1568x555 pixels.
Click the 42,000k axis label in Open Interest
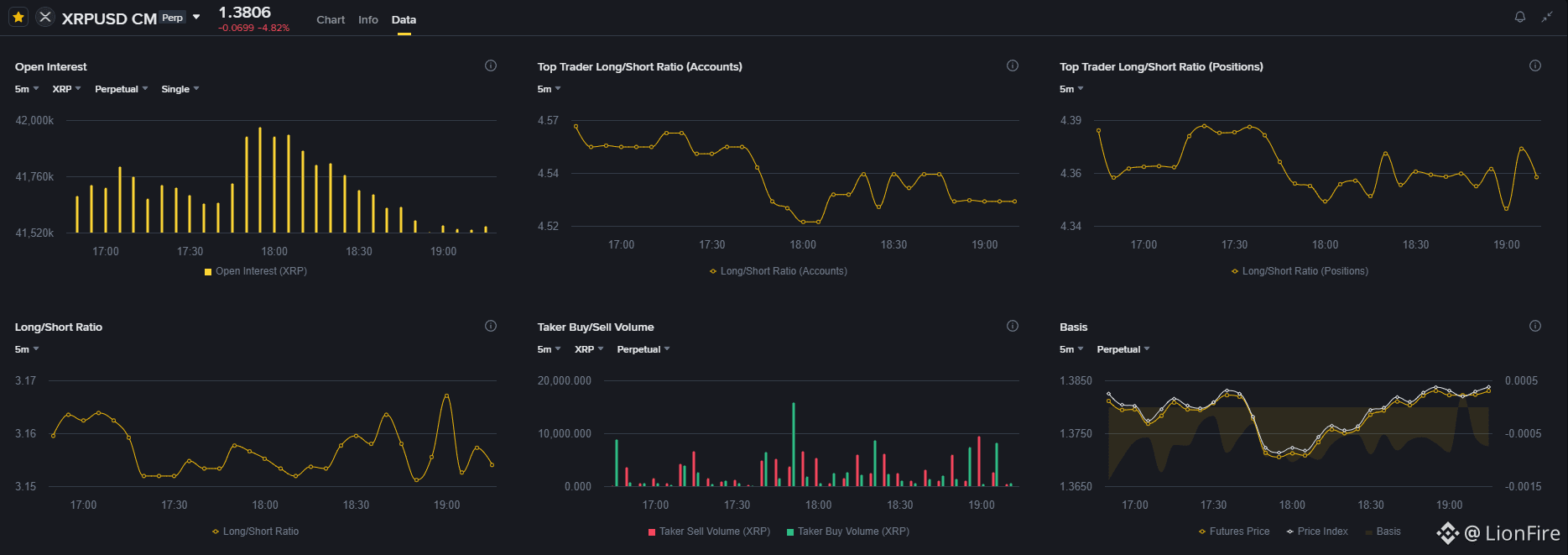point(34,120)
